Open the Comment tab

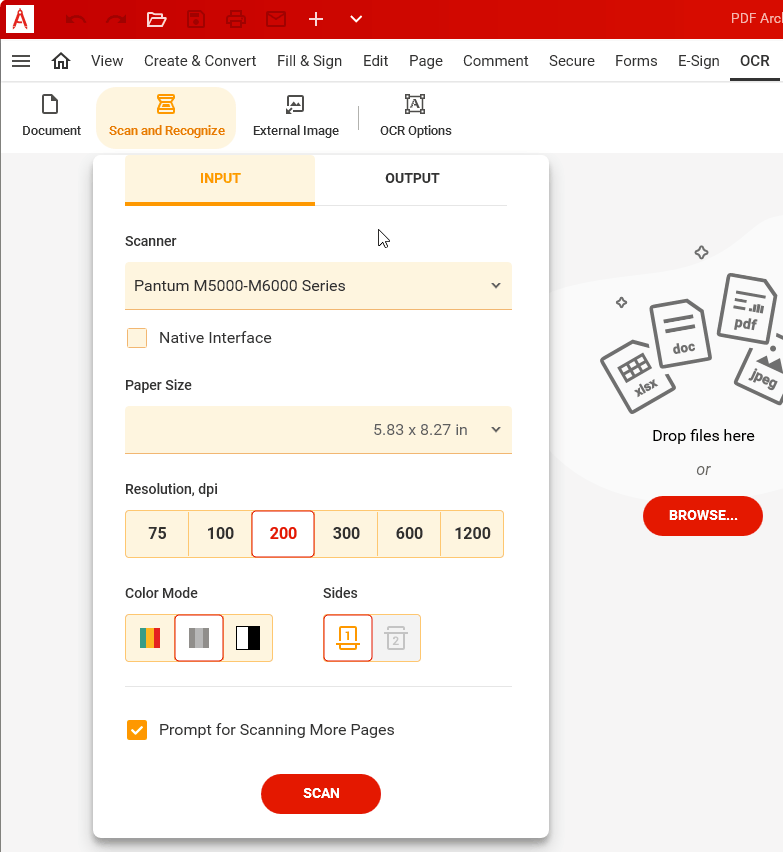(496, 61)
